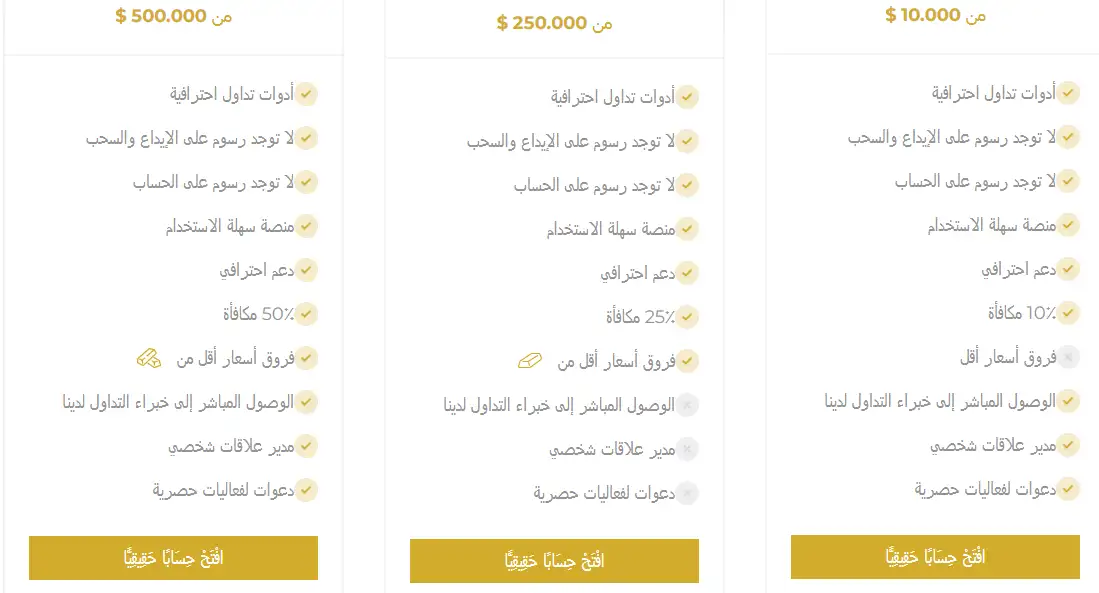Select the 10% مكافأة check icon
The width and height of the screenshot is (1099, 593).
1069,312
